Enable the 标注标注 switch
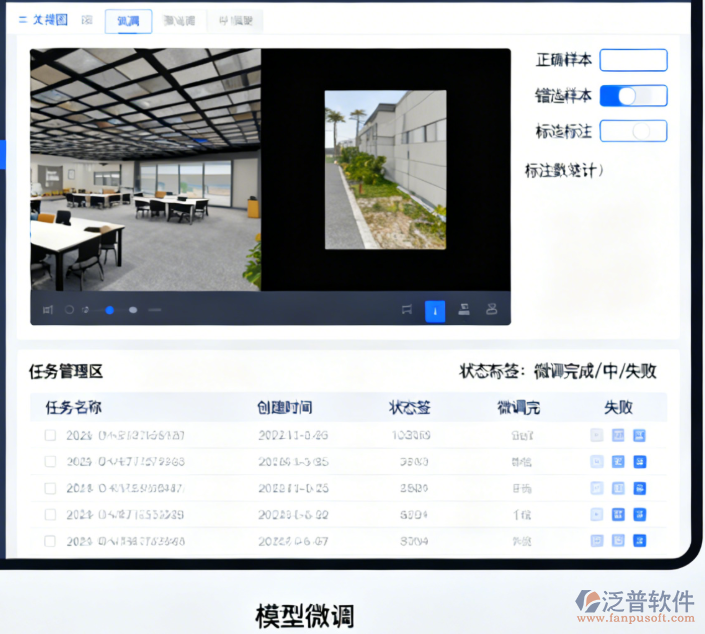705x634 pixels. click(x=633, y=131)
